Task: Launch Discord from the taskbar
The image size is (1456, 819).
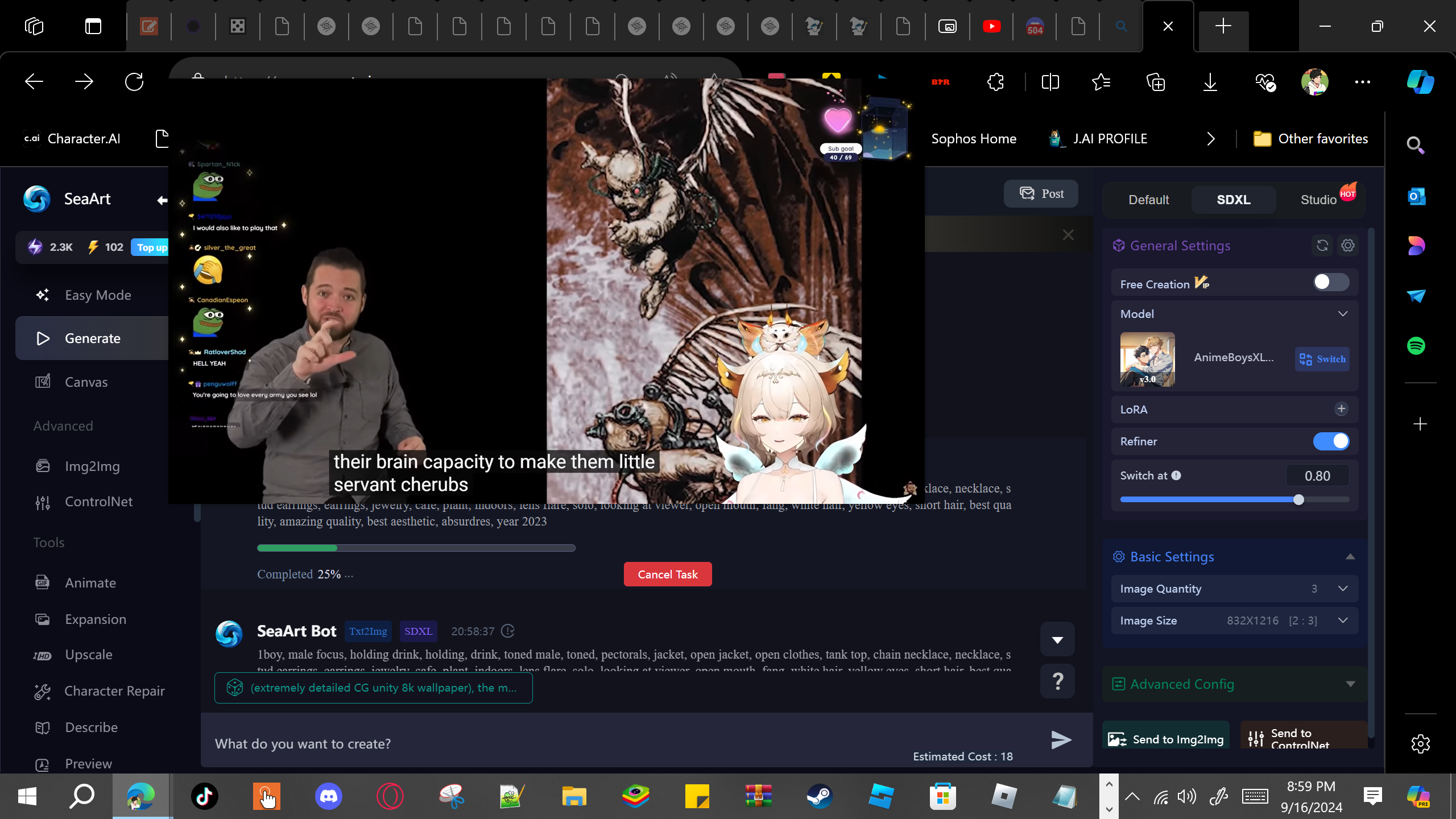Action: click(328, 796)
